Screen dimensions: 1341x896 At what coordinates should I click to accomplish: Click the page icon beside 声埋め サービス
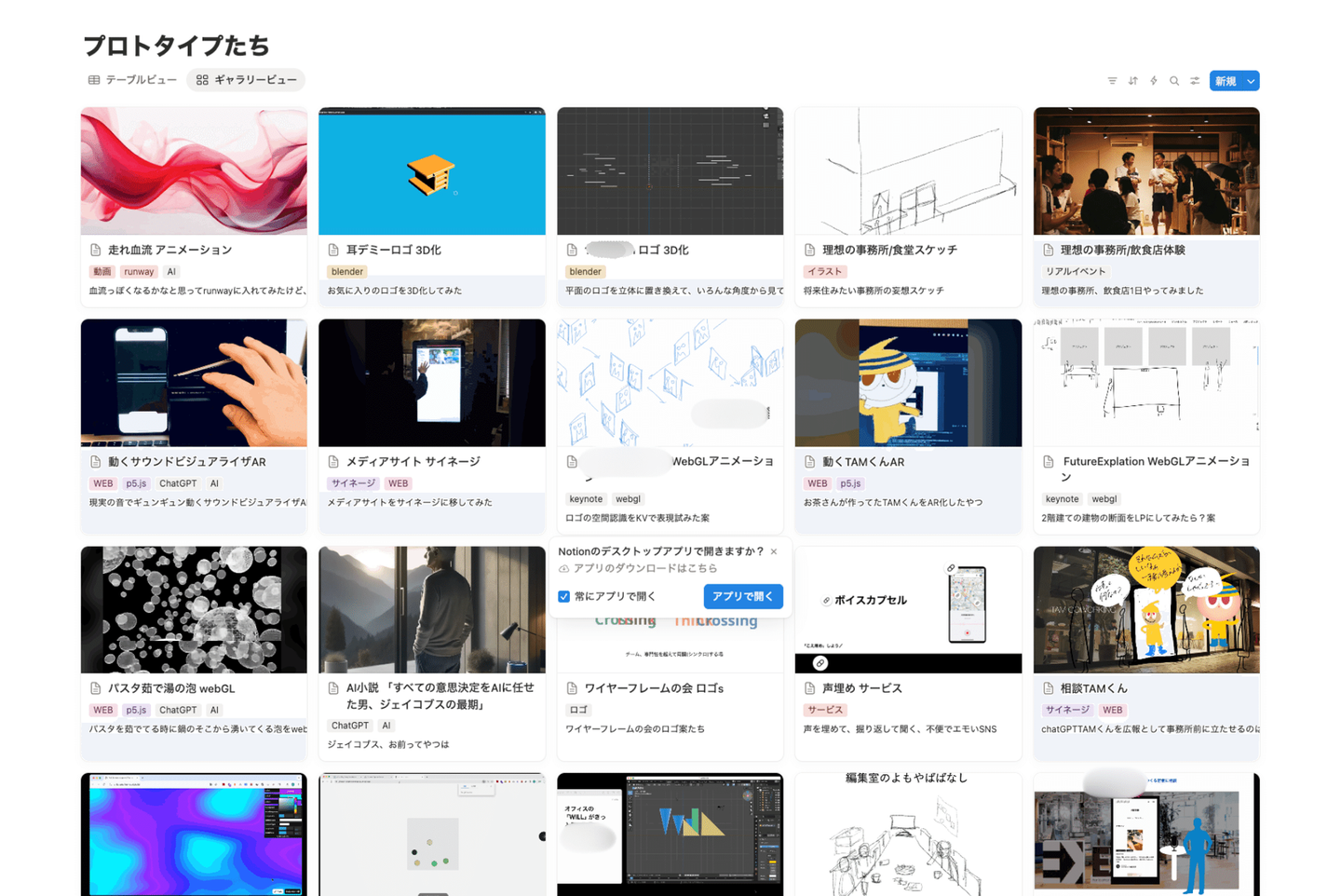click(810, 688)
